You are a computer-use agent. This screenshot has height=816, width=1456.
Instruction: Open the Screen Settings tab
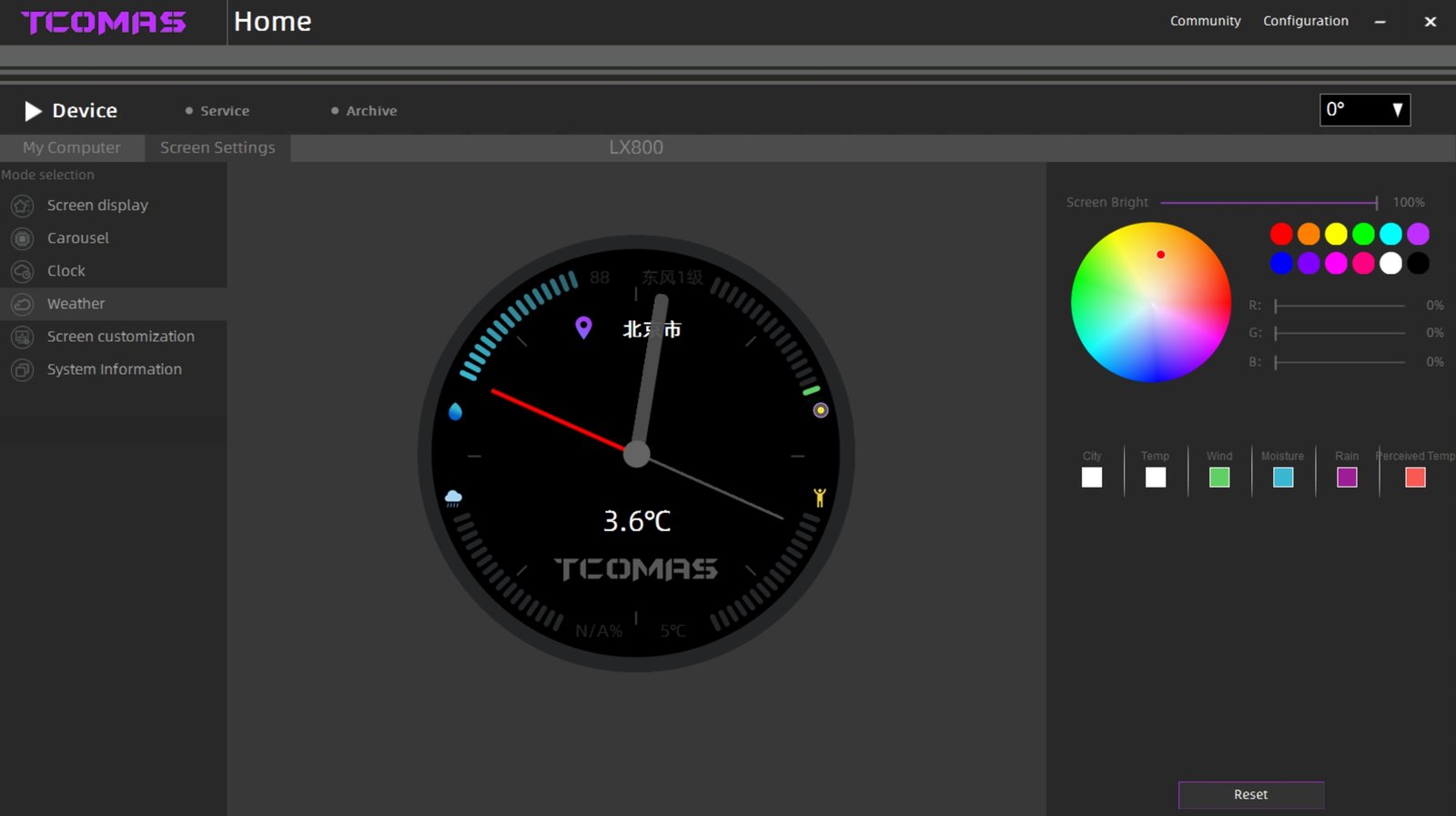[x=217, y=147]
